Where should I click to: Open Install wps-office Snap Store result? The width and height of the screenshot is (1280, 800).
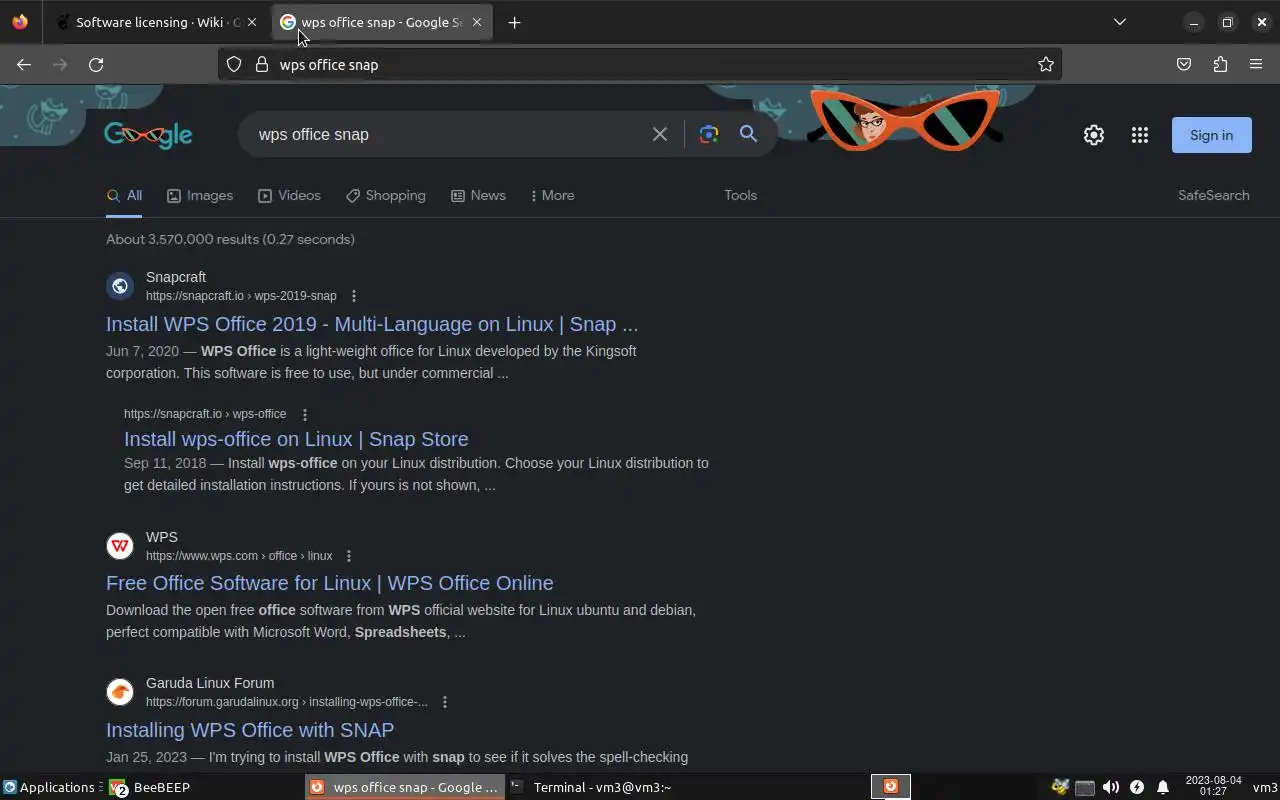296,439
